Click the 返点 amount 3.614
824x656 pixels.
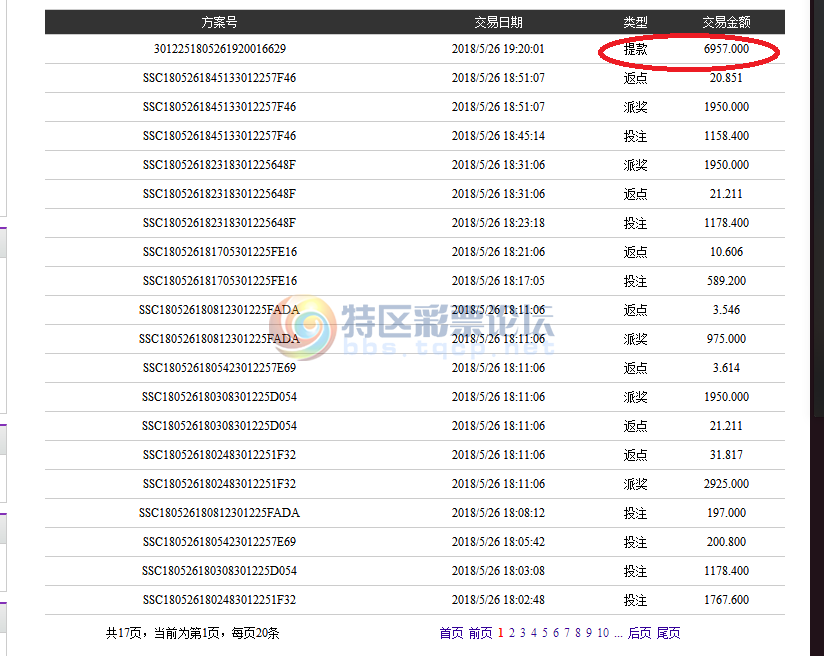tap(726, 367)
